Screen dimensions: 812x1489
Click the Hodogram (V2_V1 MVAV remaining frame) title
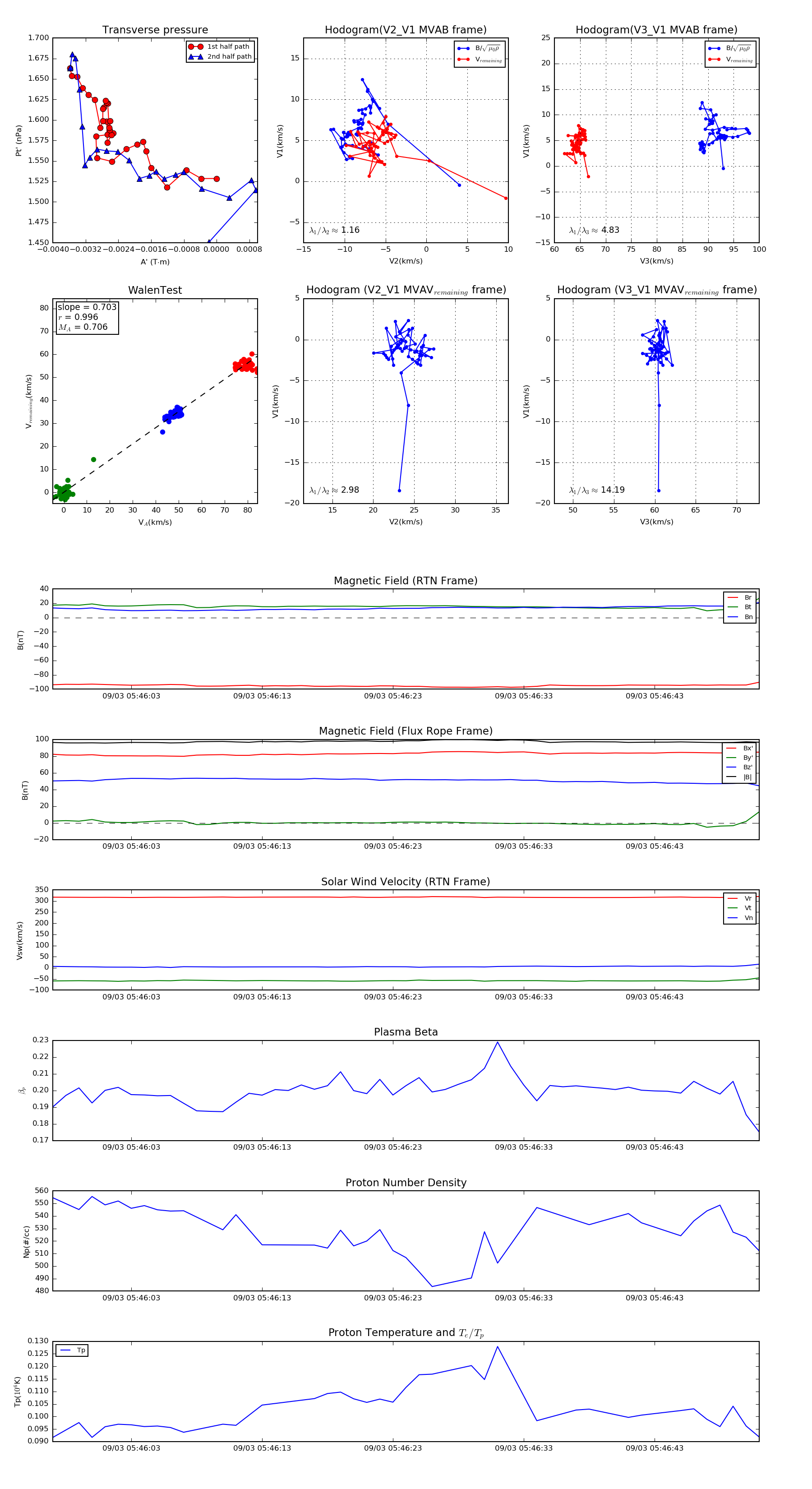coord(406,290)
